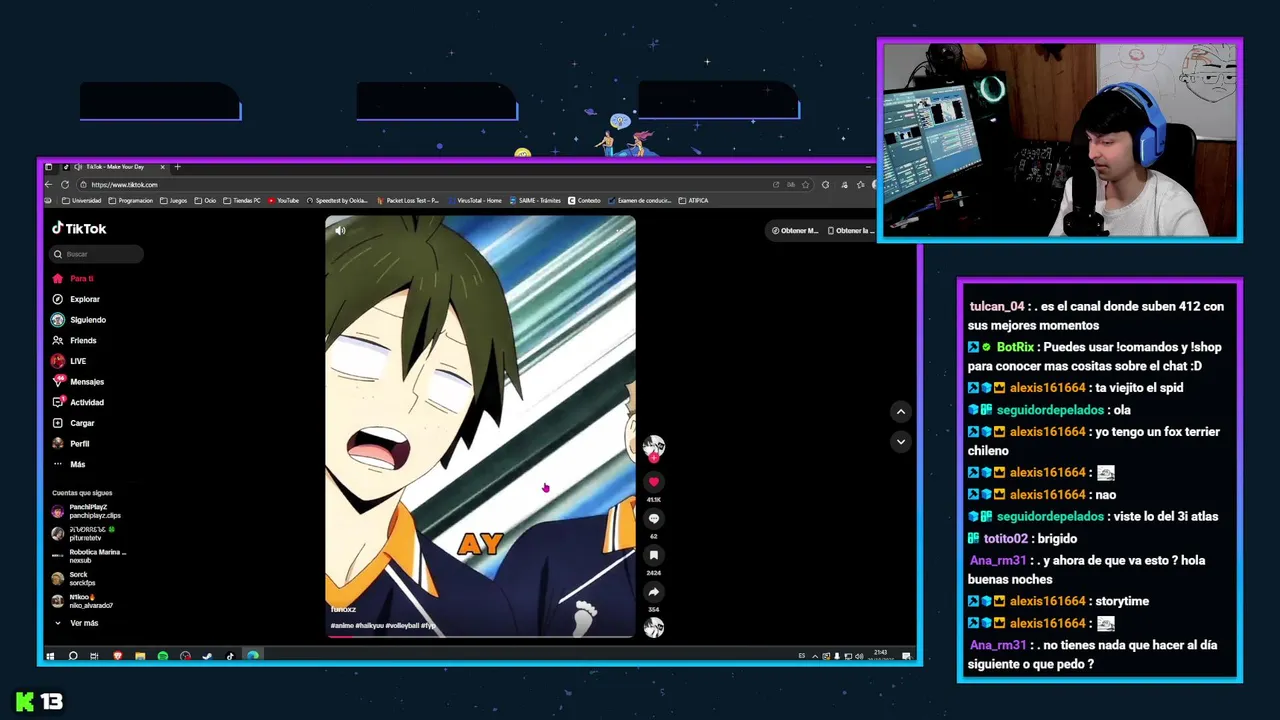Open the YouTube bookmark
1280x720 pixels.
click(x=283, y=201)
